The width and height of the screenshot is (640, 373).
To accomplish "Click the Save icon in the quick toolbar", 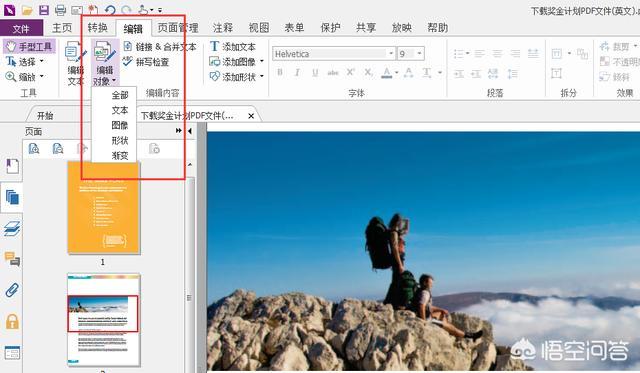I will click(44, 10).
